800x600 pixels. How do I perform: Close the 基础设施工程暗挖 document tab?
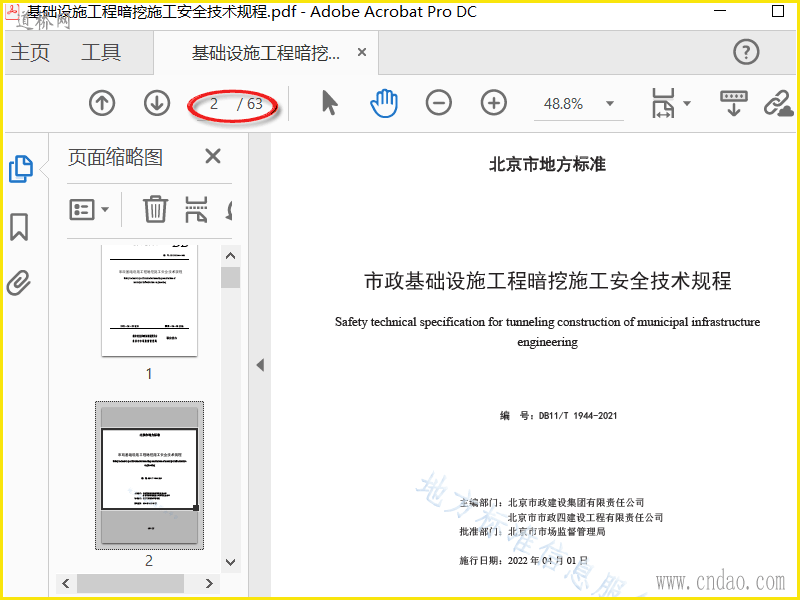point(362,52)
